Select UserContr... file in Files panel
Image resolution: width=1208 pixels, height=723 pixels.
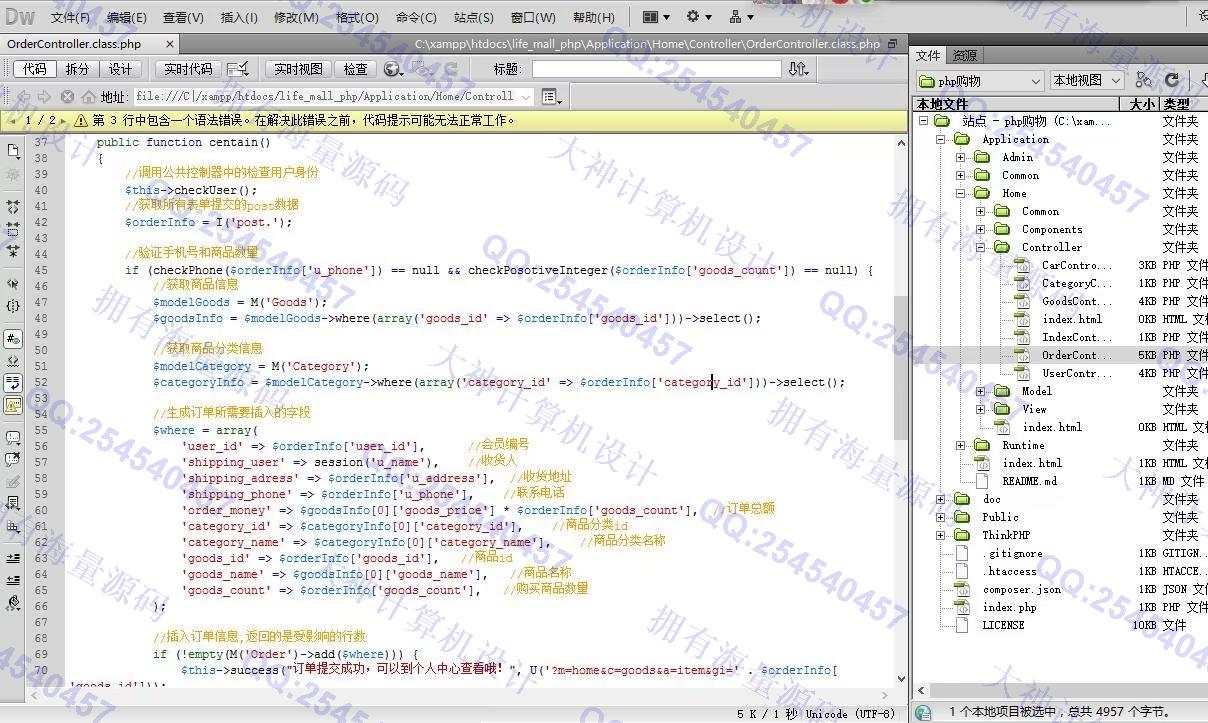pyautogui.click(x=1077, y=373)
